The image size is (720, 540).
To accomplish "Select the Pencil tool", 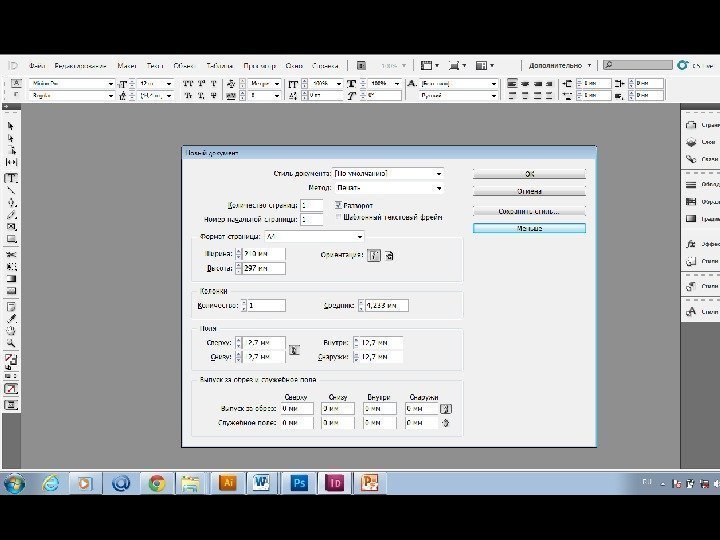I will point(11,214).
